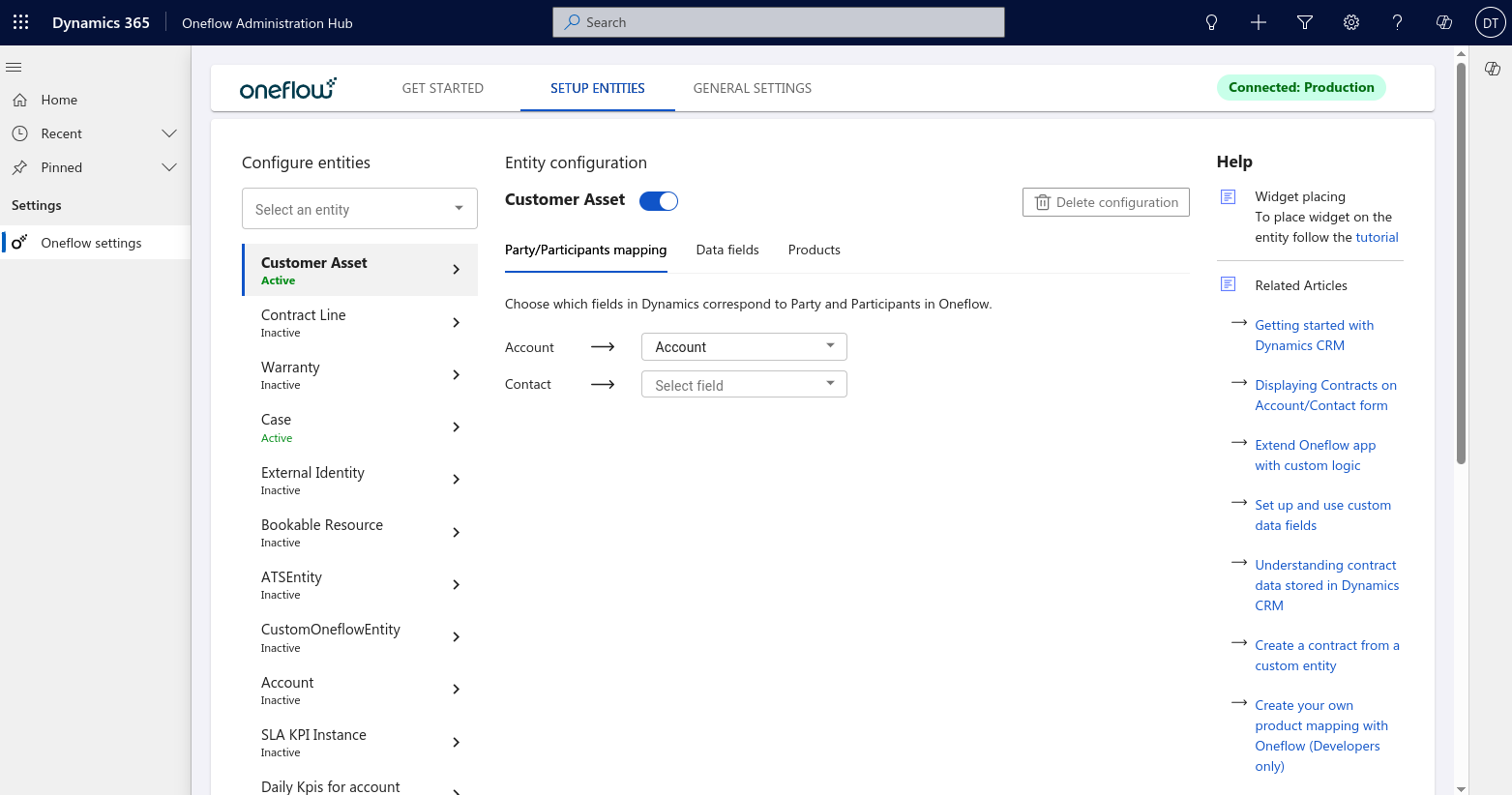Open Create a contract from custom entity link
Screen dimensions: 1512x795
click(x=1327, y=656)
